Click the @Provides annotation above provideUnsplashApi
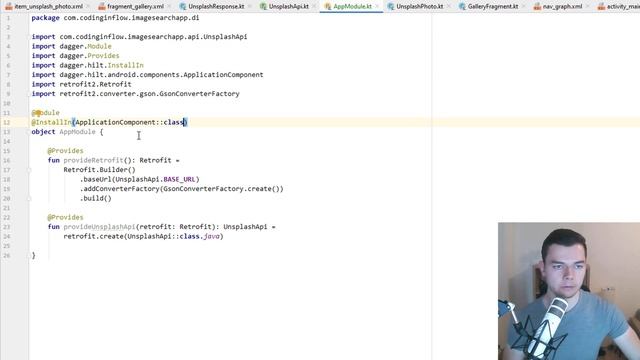The width and height of the screenshot is (640, 360). [x=65, y=217]
